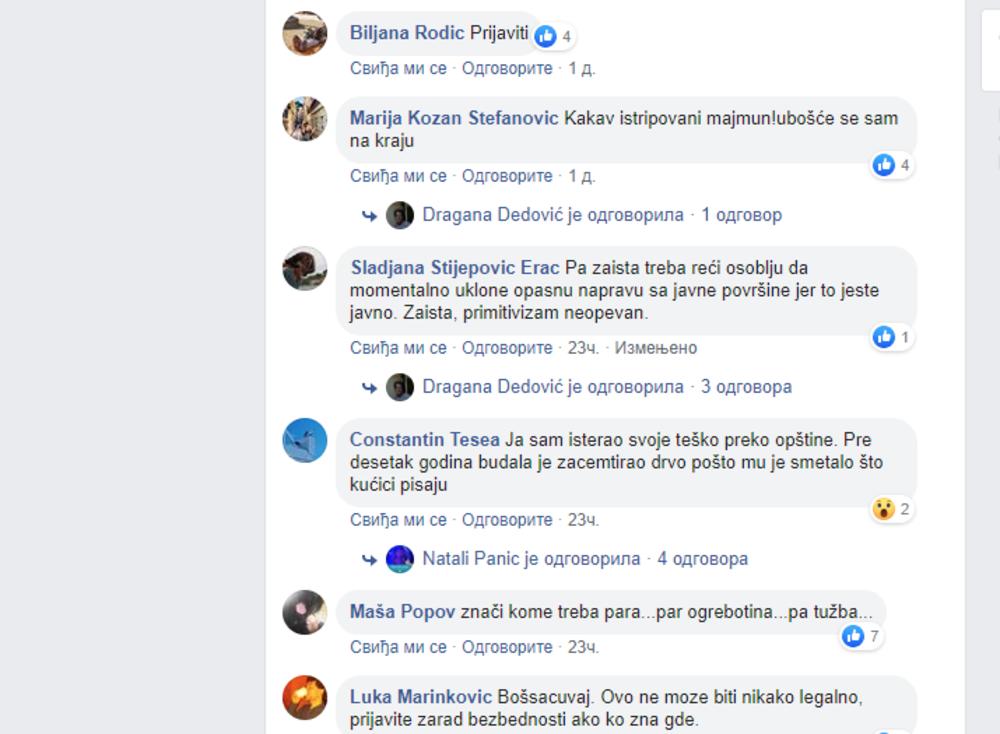This screenshot has width=1000, height=734.
Task: Click the reply arrow icon before '3 одговора'
Action: [369, 387]
